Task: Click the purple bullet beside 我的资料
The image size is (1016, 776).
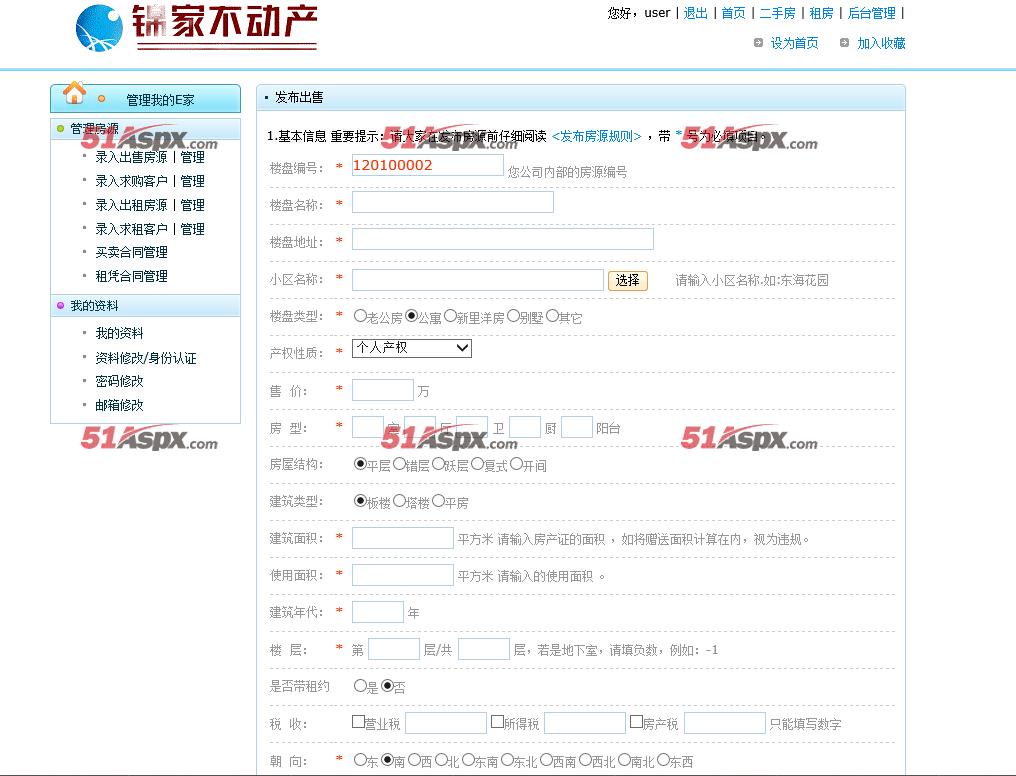Action: click(60, 306)
